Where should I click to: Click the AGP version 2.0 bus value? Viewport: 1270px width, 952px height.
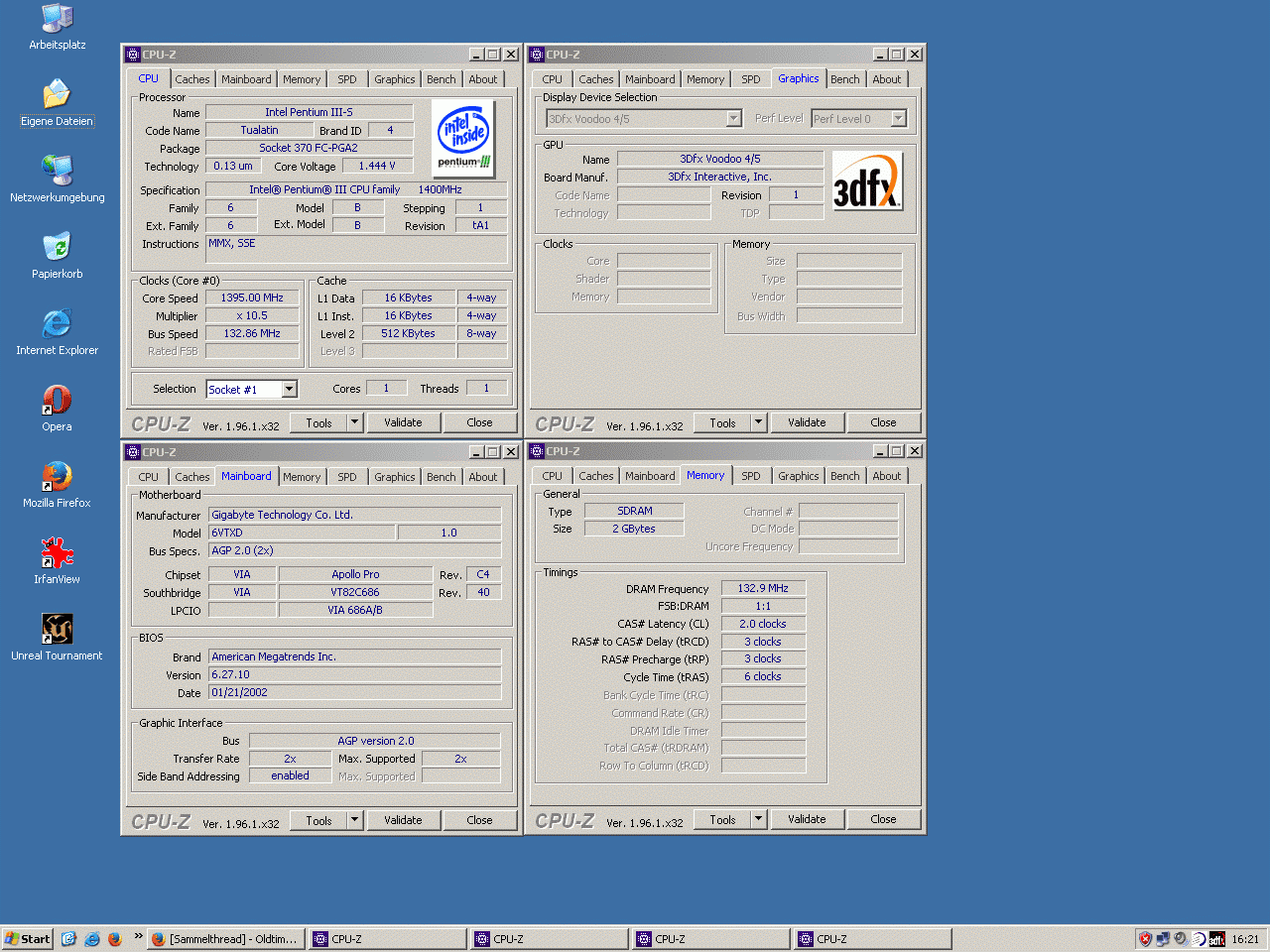tap(375, 741)
